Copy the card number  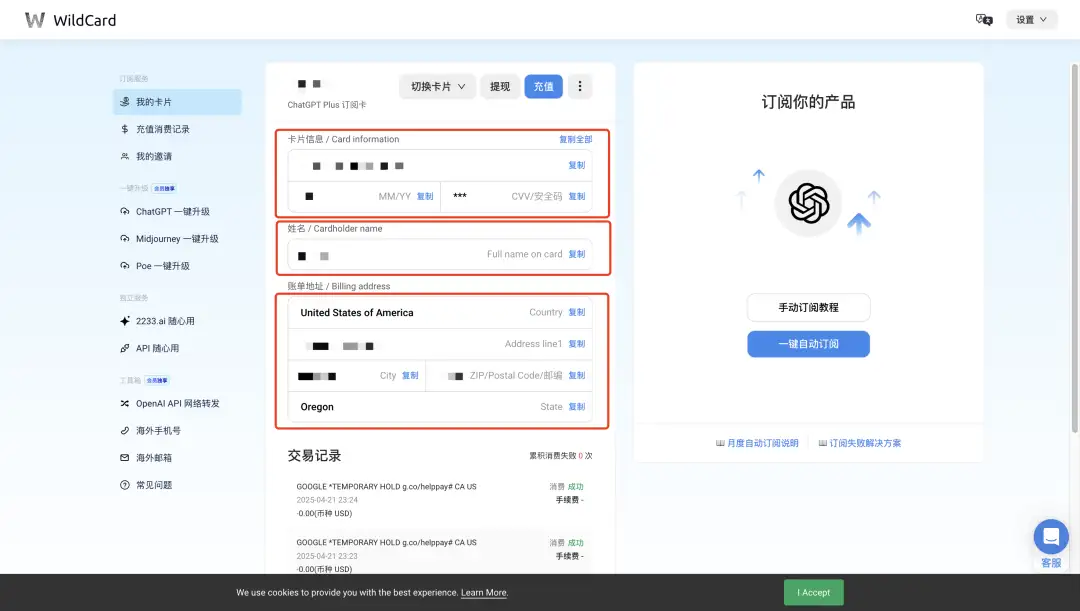[577, 165]
